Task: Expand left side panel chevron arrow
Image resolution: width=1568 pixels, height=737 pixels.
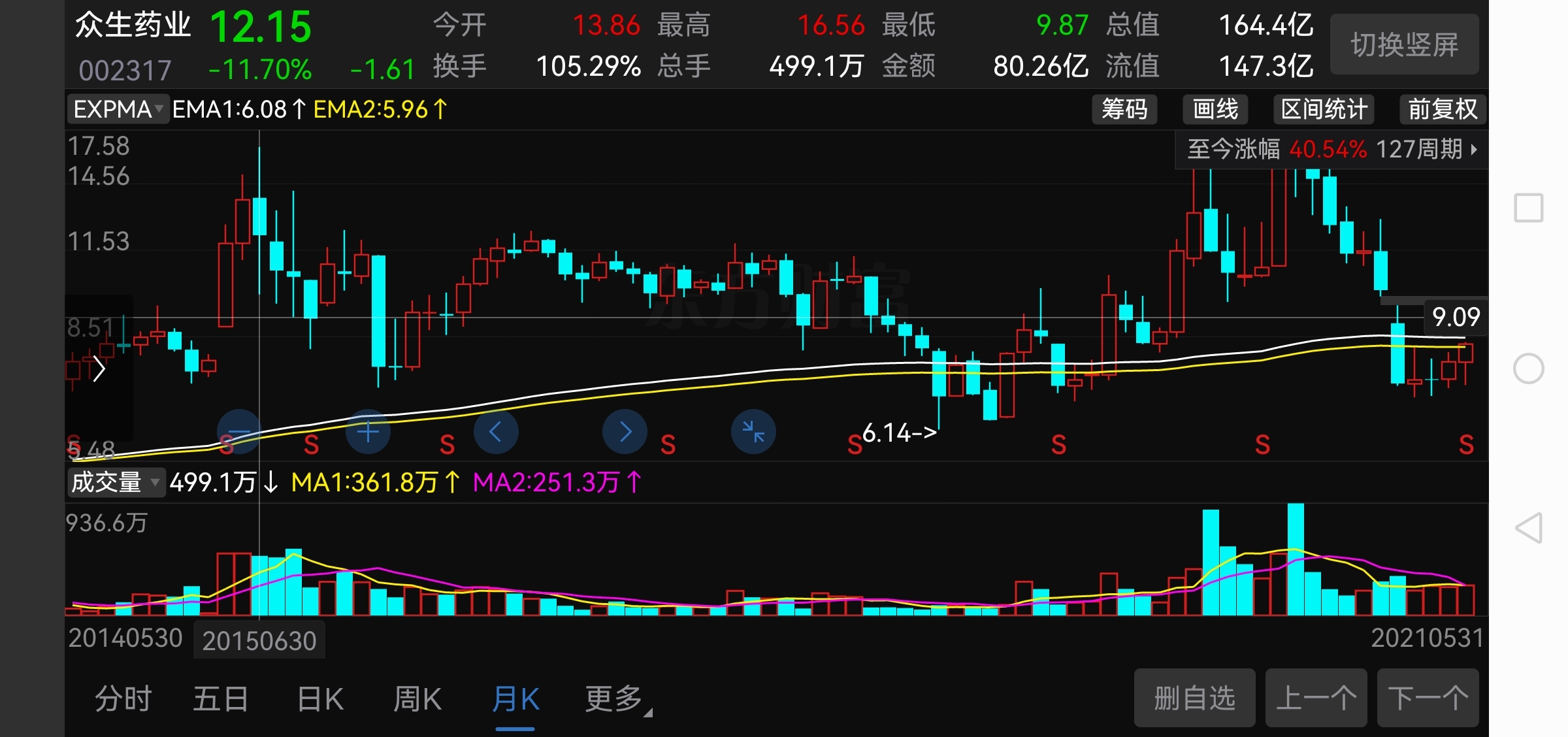Action: coord(99,368)
